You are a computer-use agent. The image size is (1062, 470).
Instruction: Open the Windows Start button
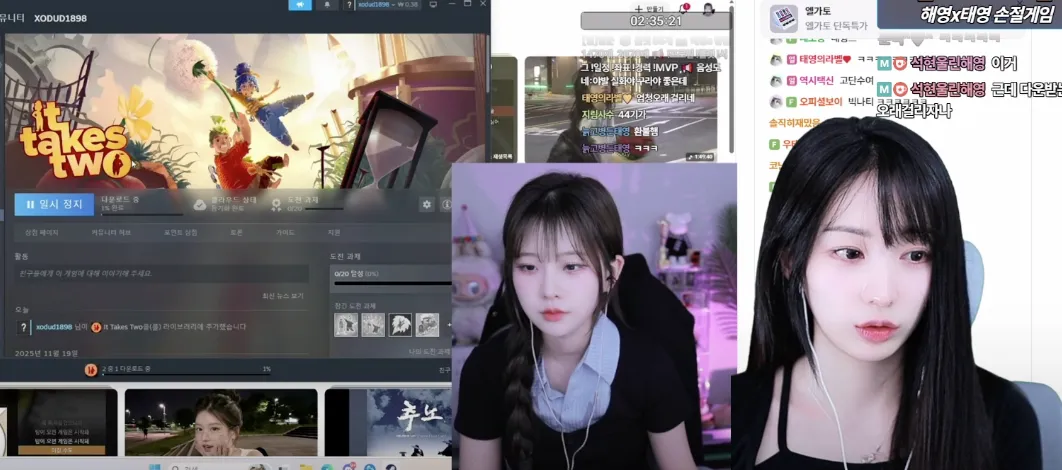click(154, 466)
